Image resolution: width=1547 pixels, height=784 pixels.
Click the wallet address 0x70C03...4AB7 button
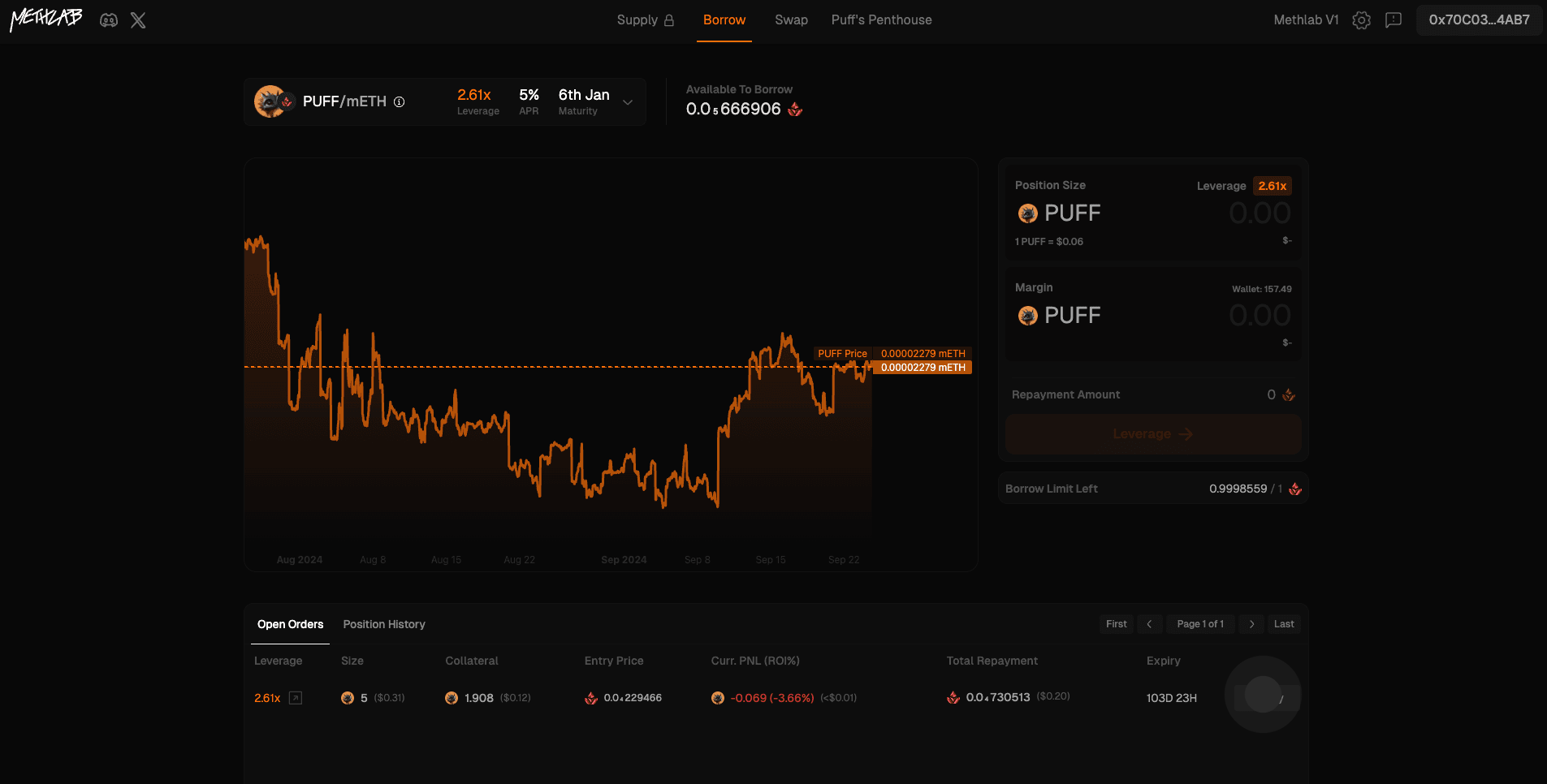tap(1479, 20)
